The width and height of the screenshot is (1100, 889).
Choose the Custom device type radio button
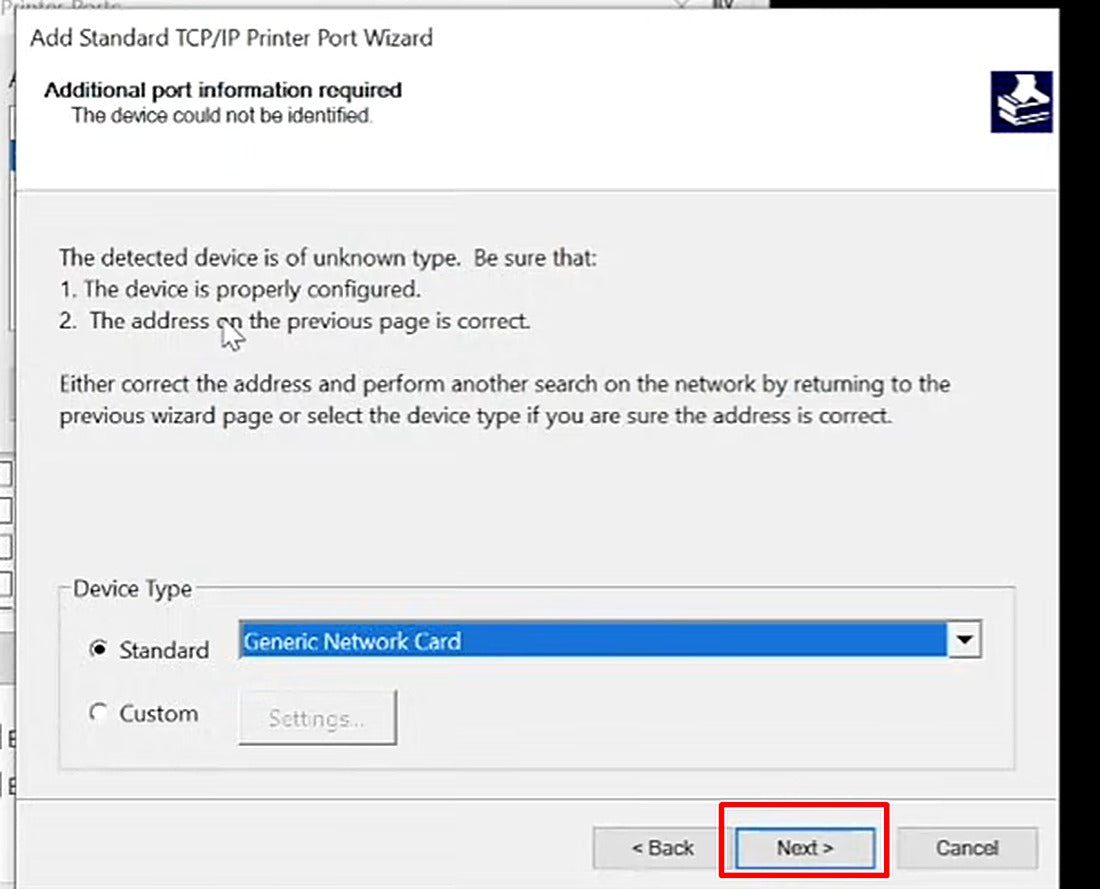point(99,713)
